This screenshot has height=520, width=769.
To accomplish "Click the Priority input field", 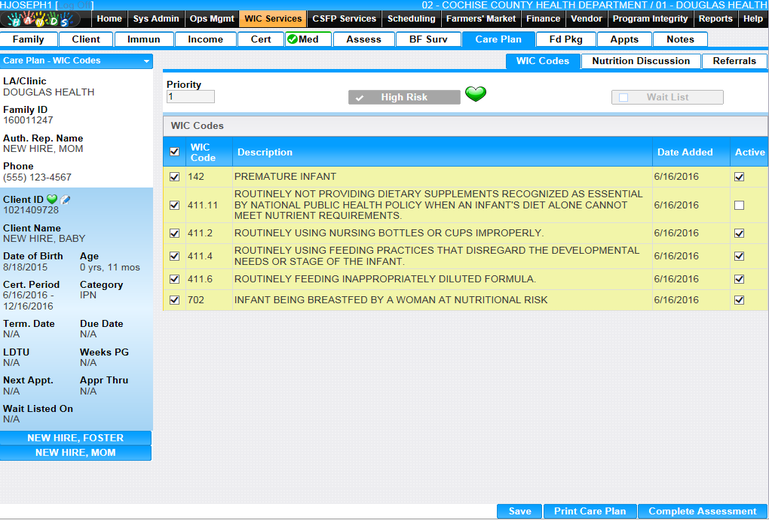I will [190, 97].
